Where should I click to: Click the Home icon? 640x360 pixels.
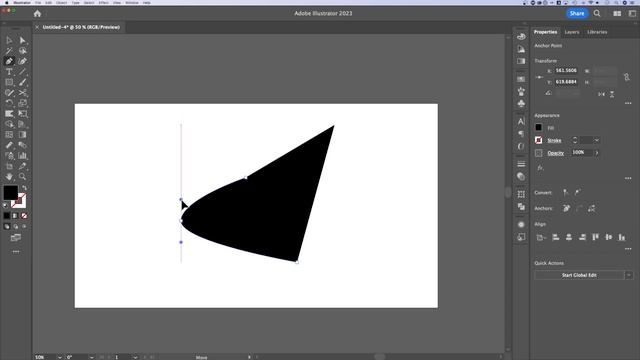[37, 13]
